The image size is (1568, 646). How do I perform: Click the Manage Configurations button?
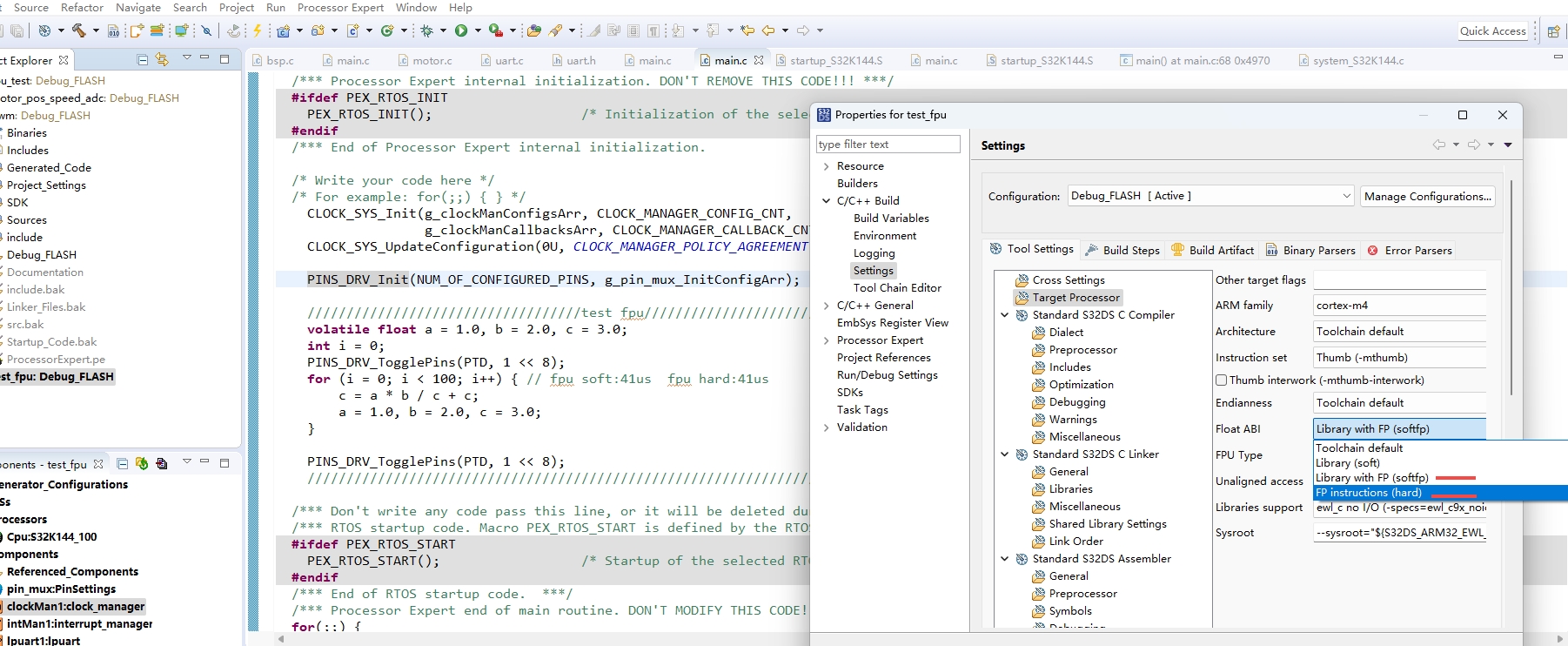1427,197
